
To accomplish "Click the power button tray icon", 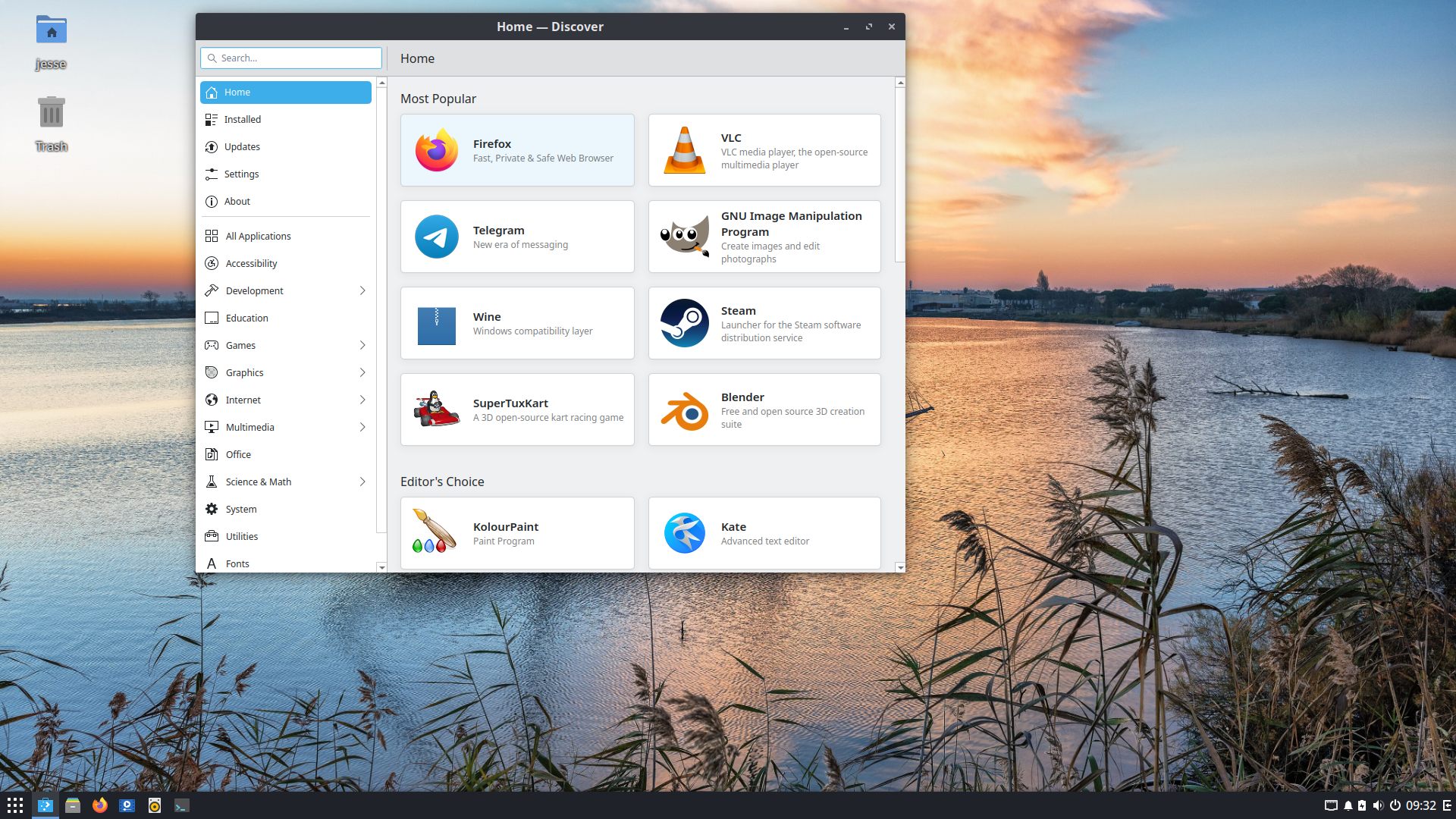I will point(1395,805).
